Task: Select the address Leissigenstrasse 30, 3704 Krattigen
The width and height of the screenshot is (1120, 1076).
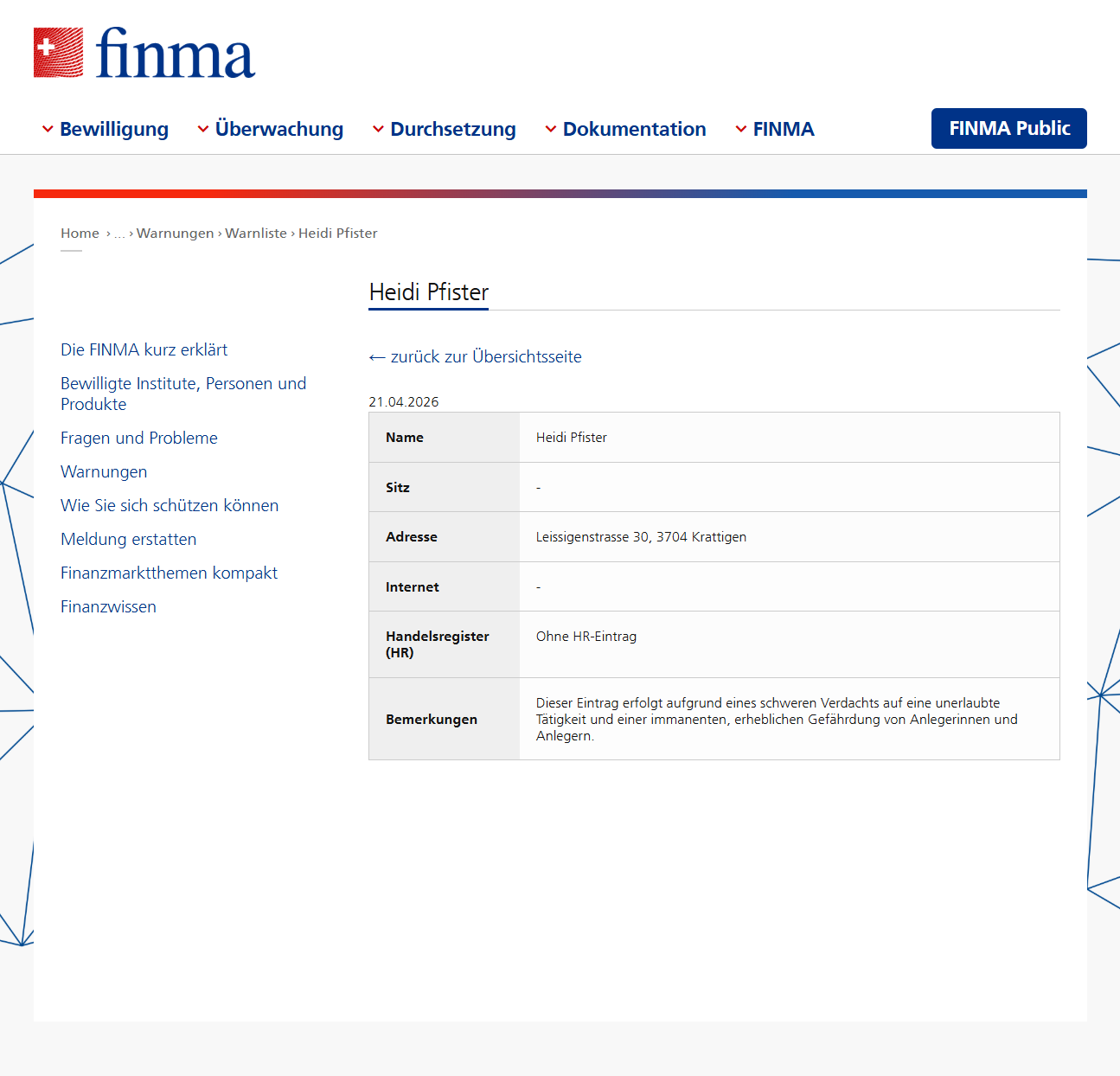Action: click(x=641, y=537)
